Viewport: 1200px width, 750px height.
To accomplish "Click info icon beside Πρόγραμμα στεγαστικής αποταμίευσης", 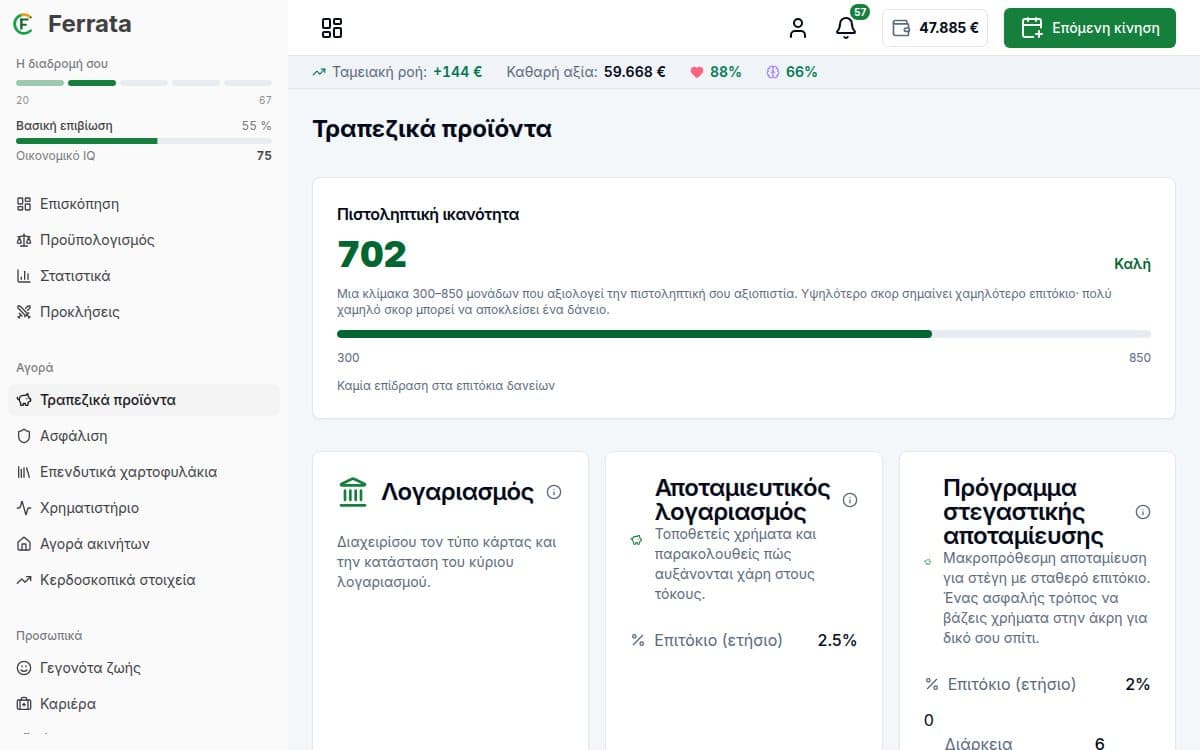I will tap(1143, 512).
